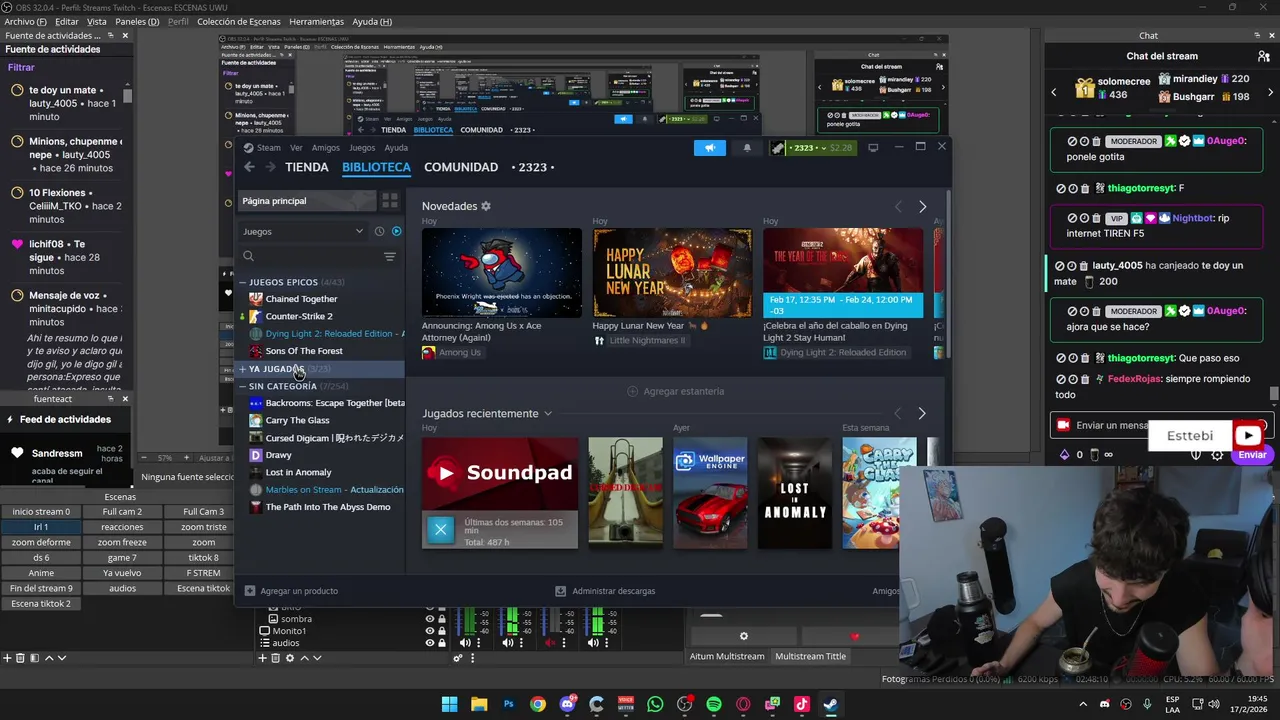Open Herramientas menu in OBS
The width and height of the screenshot is (1280, 720).
[x=316, y=21]
